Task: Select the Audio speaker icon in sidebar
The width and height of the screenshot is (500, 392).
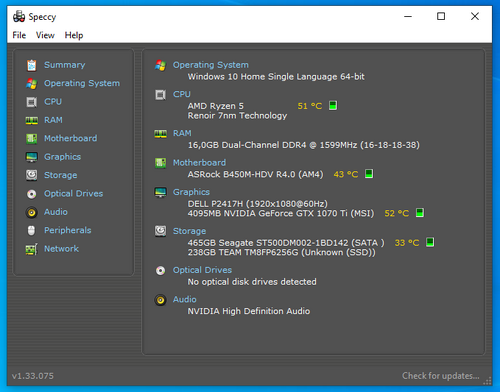Action: click(32, 212)
